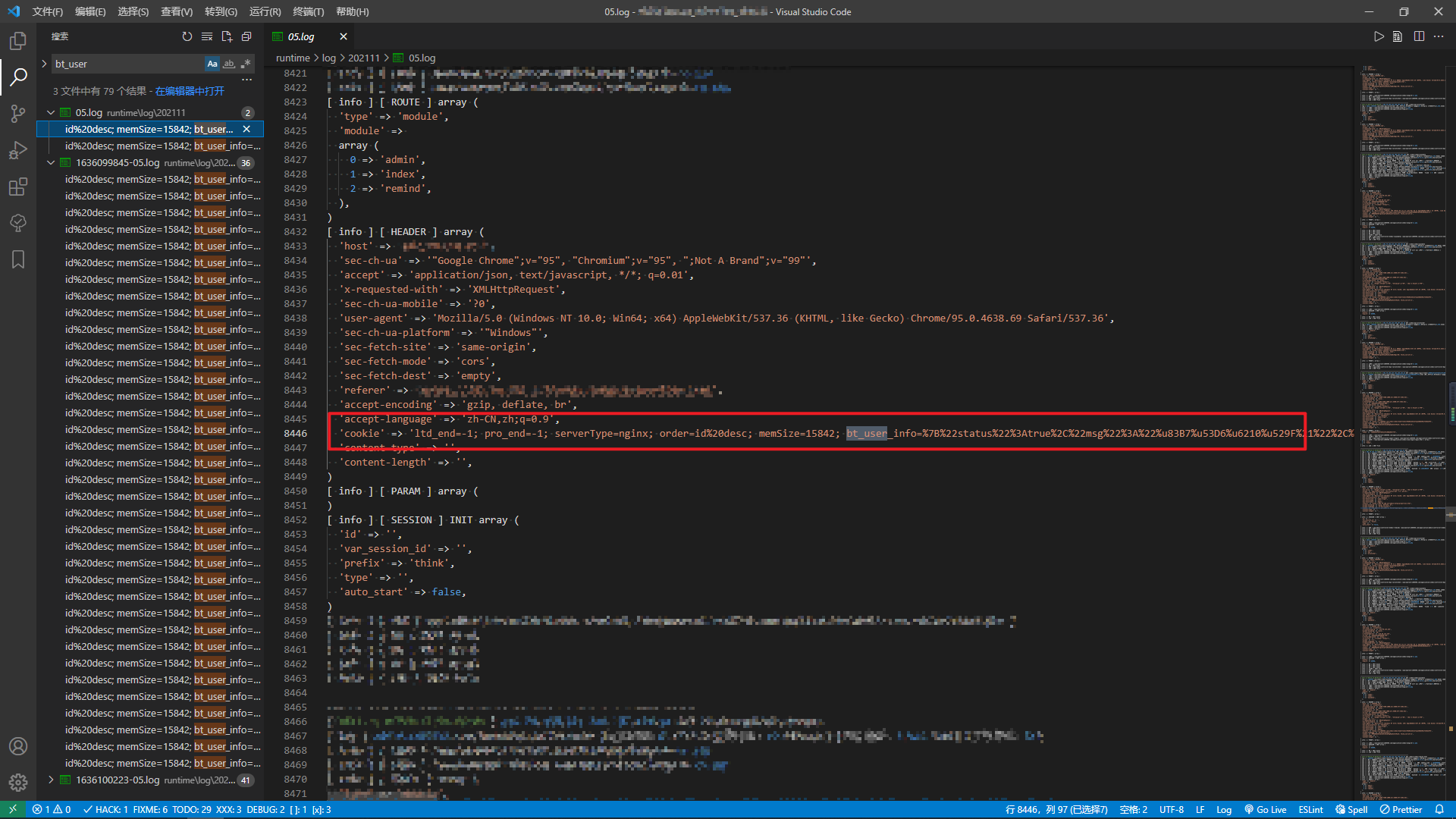Expand the 1636100223-05.log results group
The width and height of the screenshot is (1456, 819).
pos(51,780)
